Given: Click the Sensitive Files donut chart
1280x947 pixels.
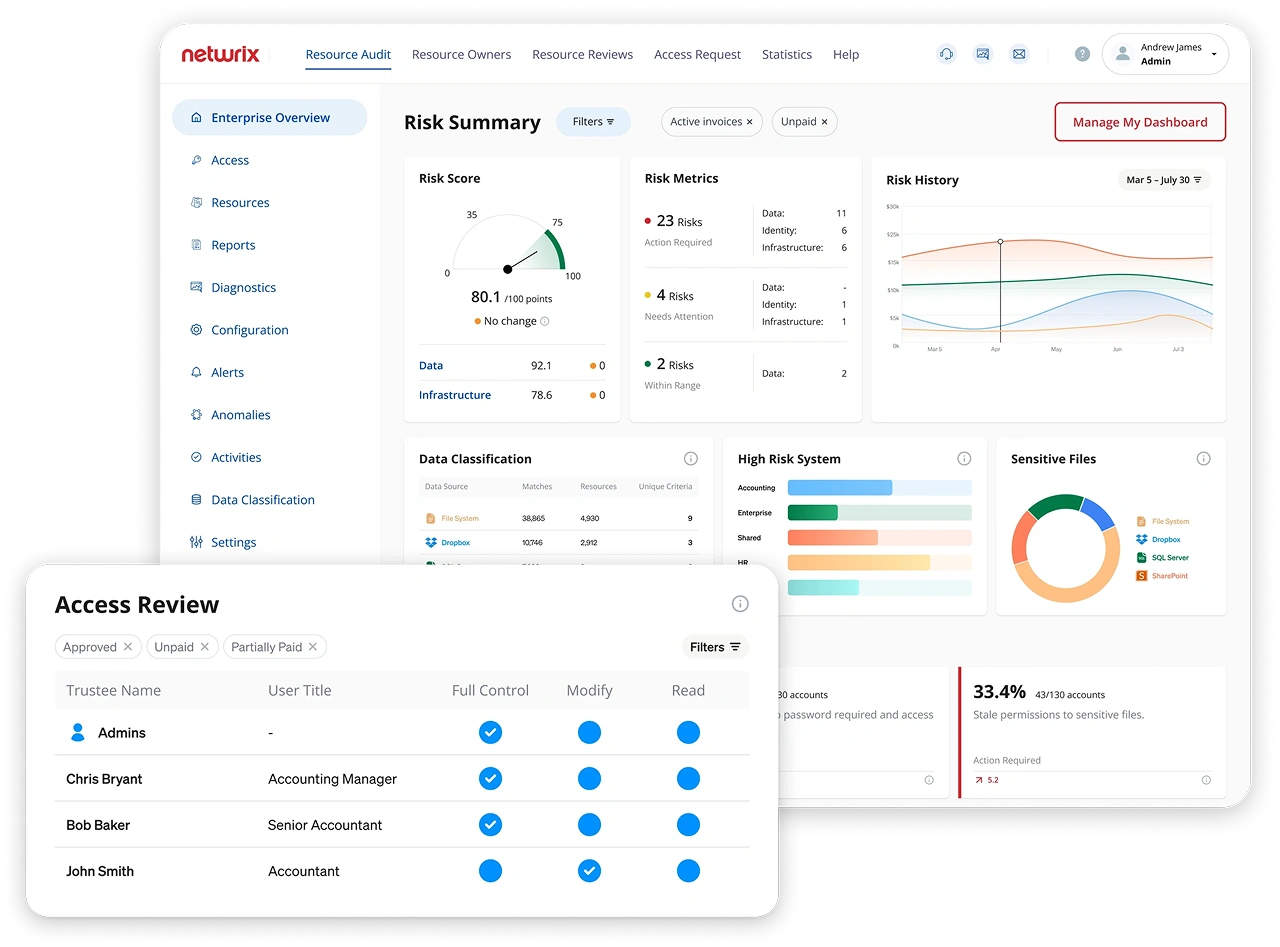Looking at the screenshot, I should (x=1066, y=548).
